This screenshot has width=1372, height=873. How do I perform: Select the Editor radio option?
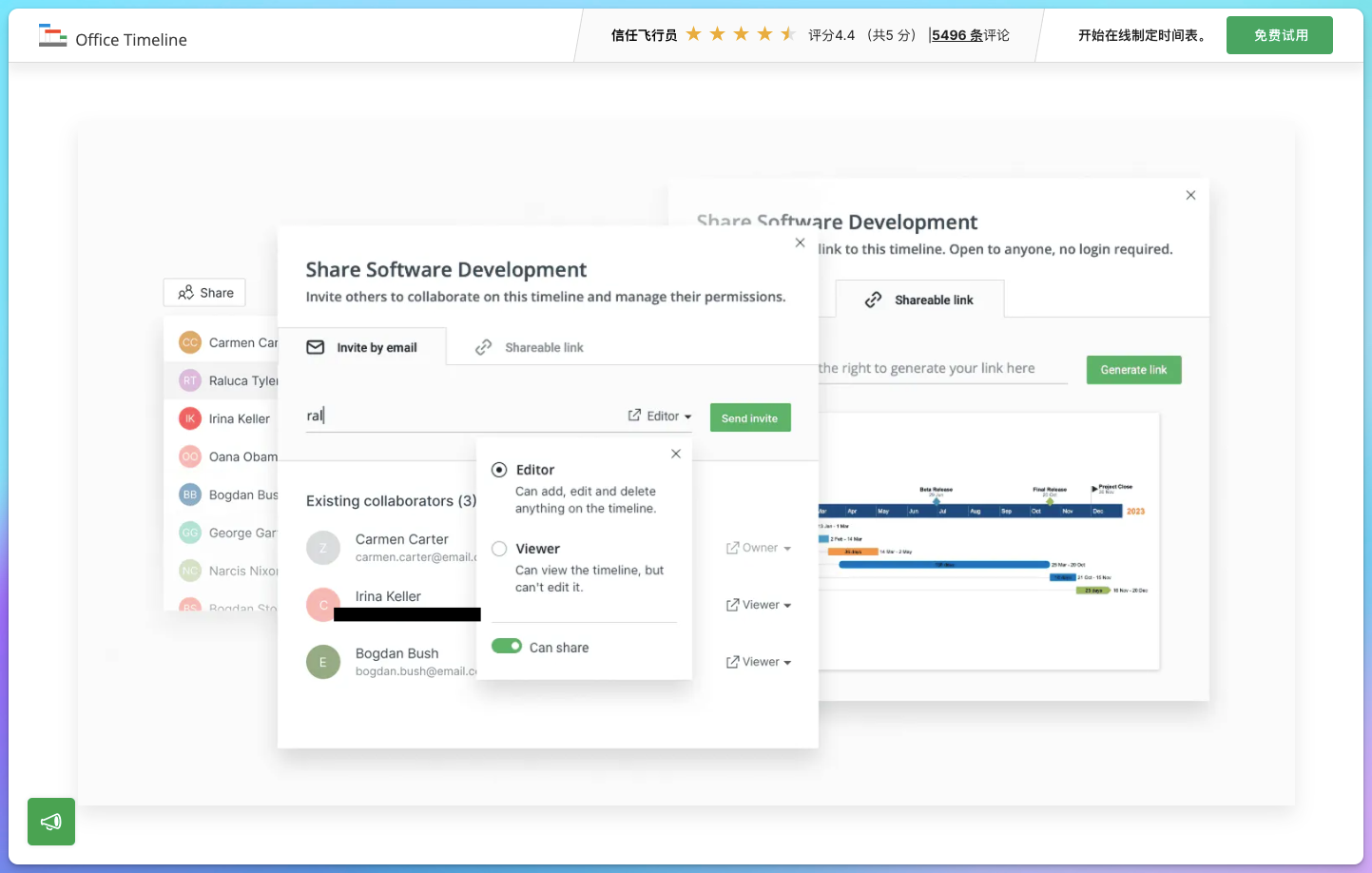(499, 470)
